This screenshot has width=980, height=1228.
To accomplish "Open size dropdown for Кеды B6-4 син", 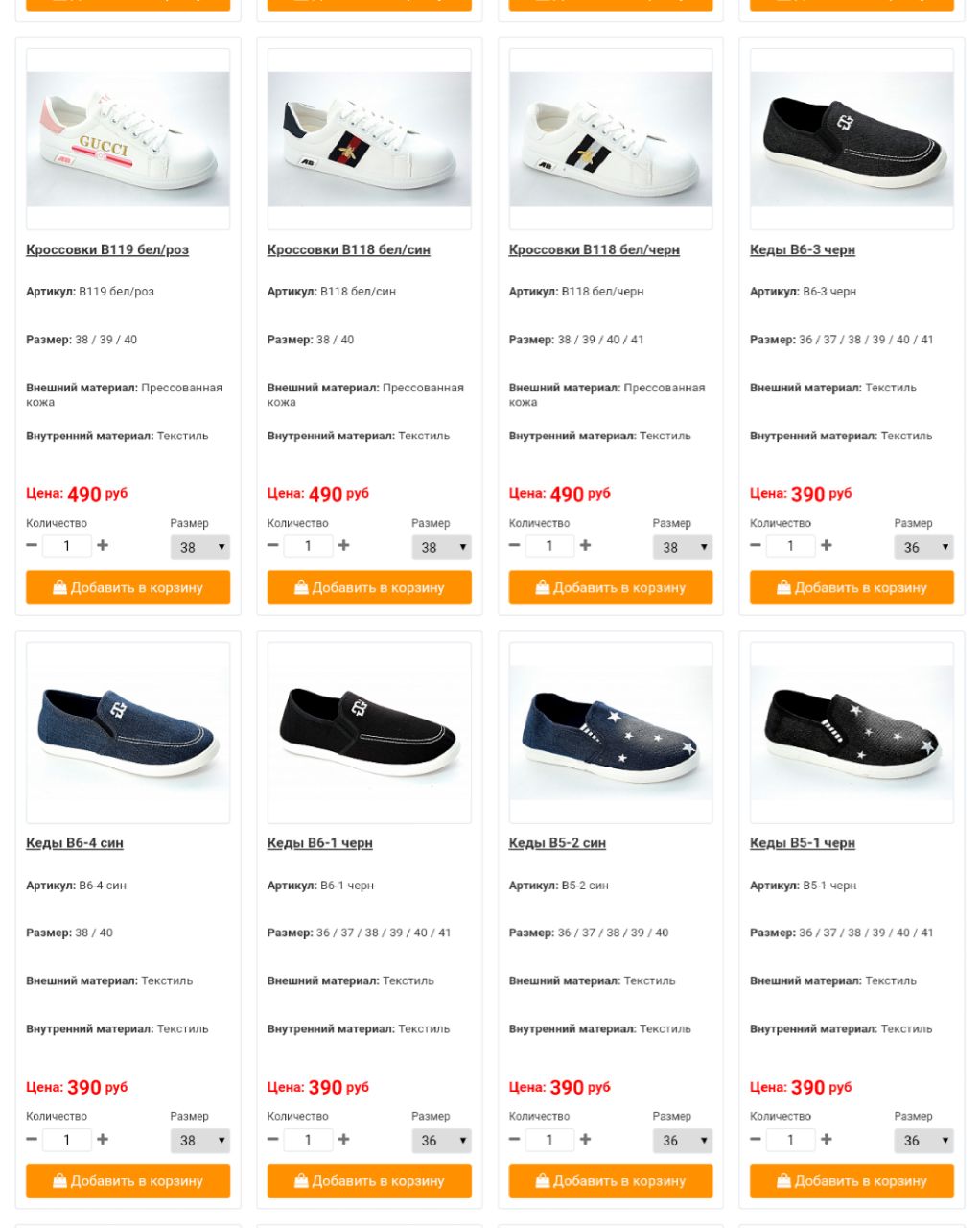I will 200,1140.
